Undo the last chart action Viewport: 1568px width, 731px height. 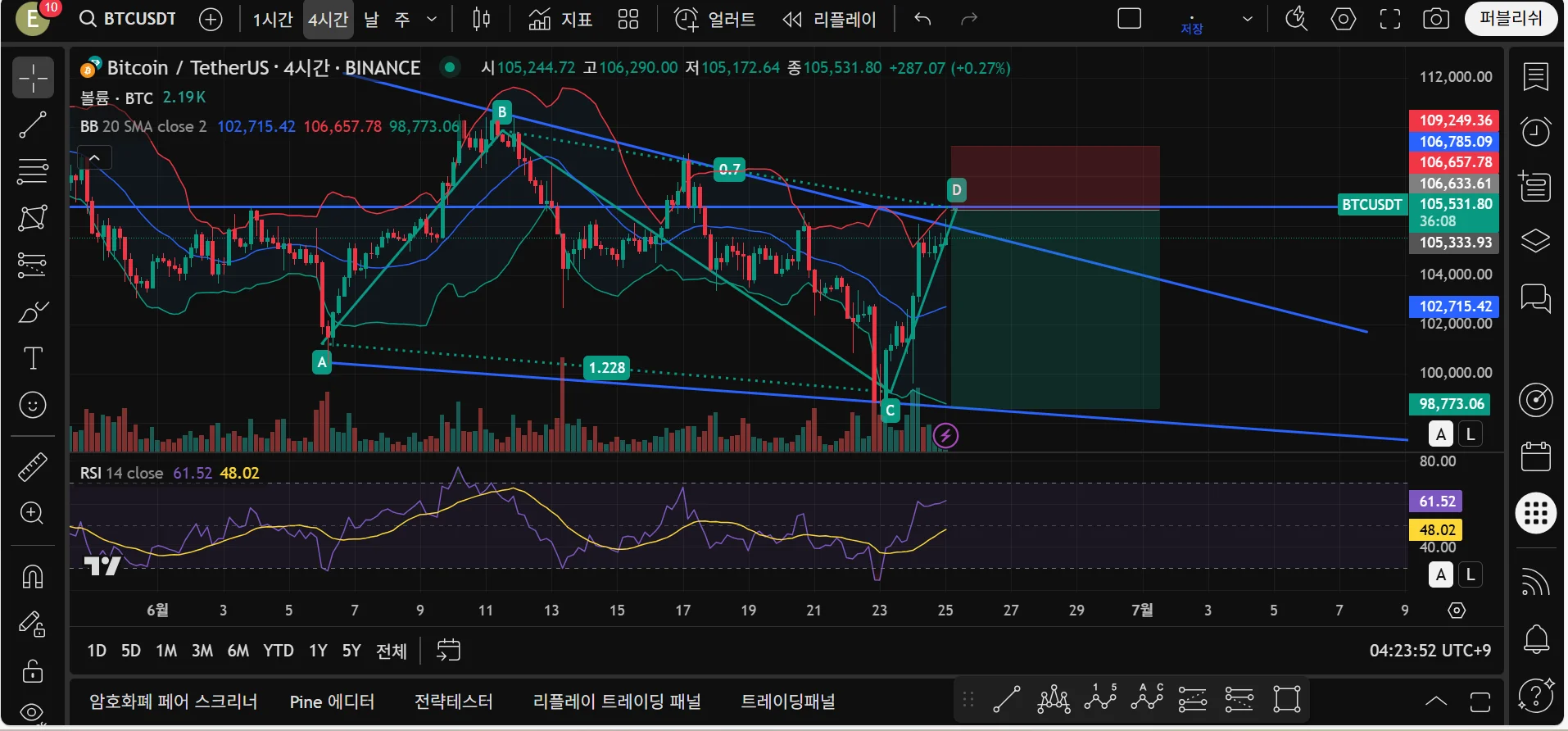922,19
